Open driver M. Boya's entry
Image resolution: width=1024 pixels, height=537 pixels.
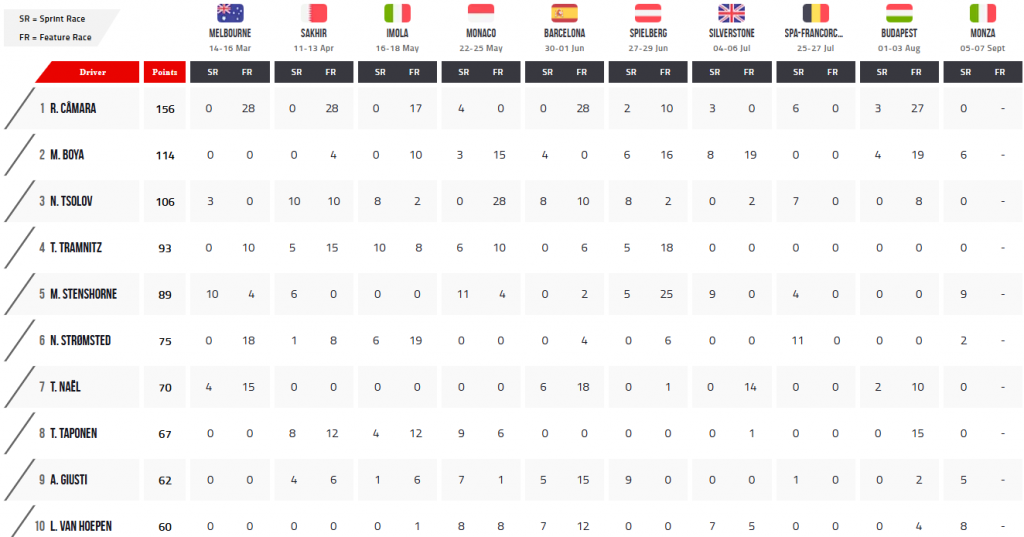coord(67,155)
